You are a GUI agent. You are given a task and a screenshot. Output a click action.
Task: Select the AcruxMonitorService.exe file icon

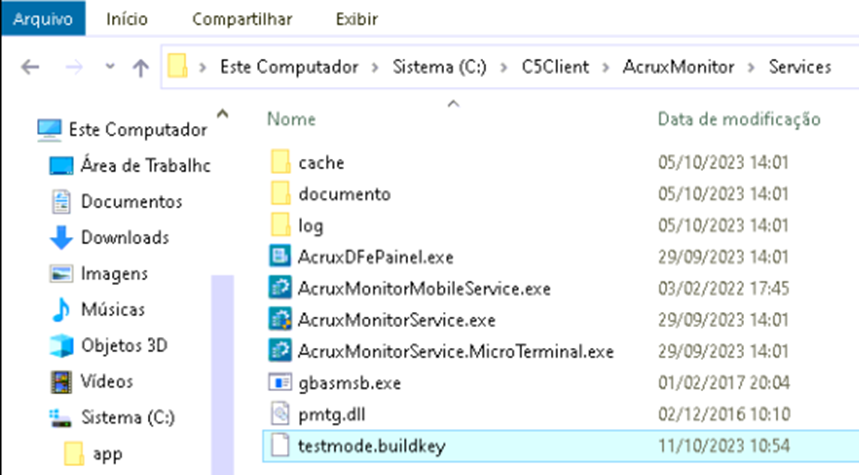pos(279,321)
